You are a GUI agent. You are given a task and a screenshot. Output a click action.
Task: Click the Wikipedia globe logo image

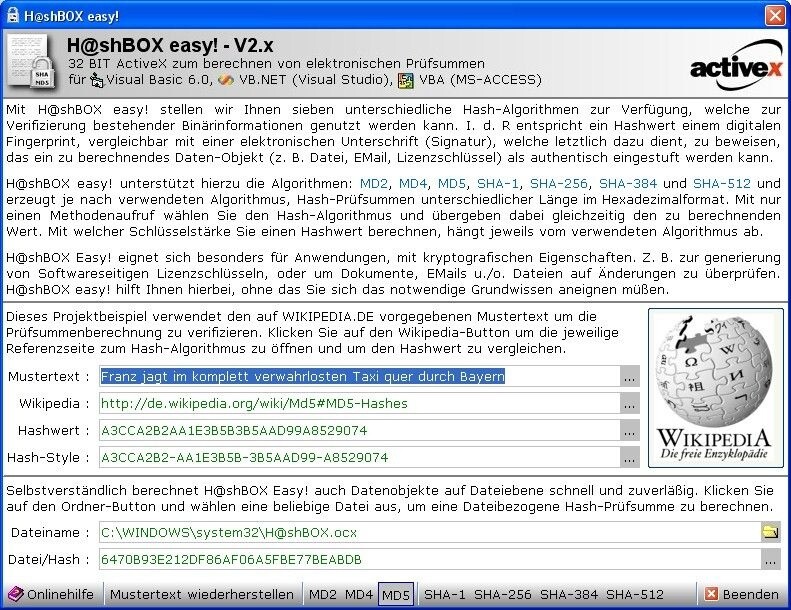point(714,386)
